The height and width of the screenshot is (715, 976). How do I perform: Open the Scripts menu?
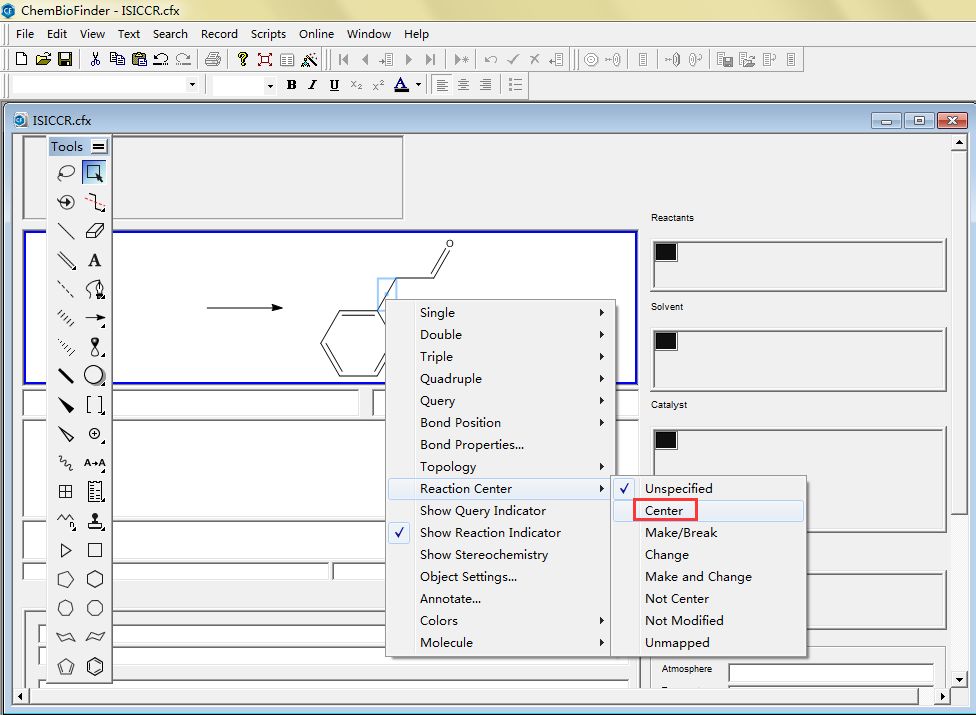pyautogui.click(x=268, y=34)
